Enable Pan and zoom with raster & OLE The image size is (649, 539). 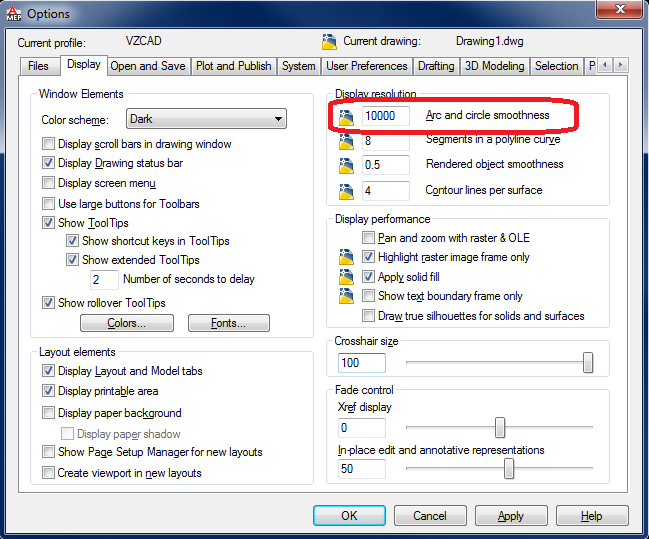click(368, 238)
